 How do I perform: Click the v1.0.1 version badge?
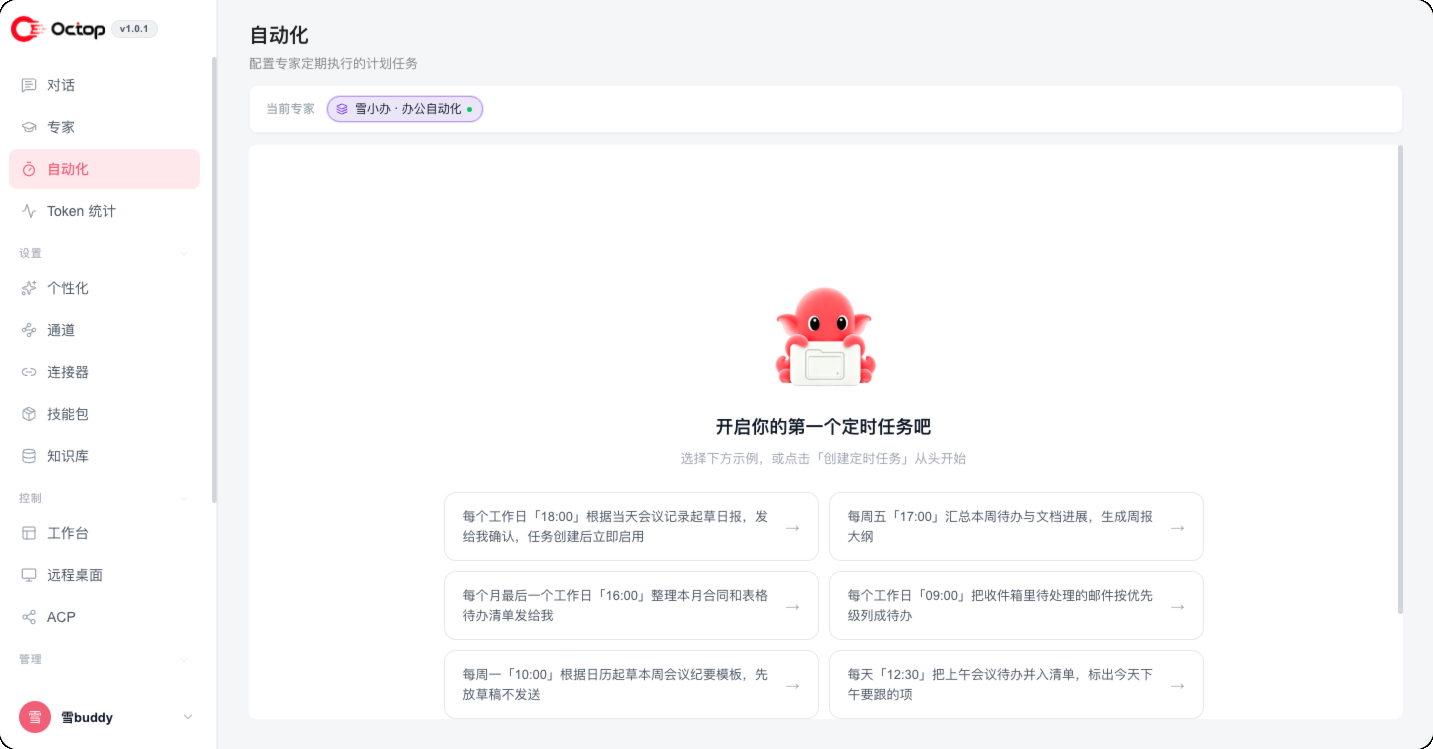click(x=134, y=29)
